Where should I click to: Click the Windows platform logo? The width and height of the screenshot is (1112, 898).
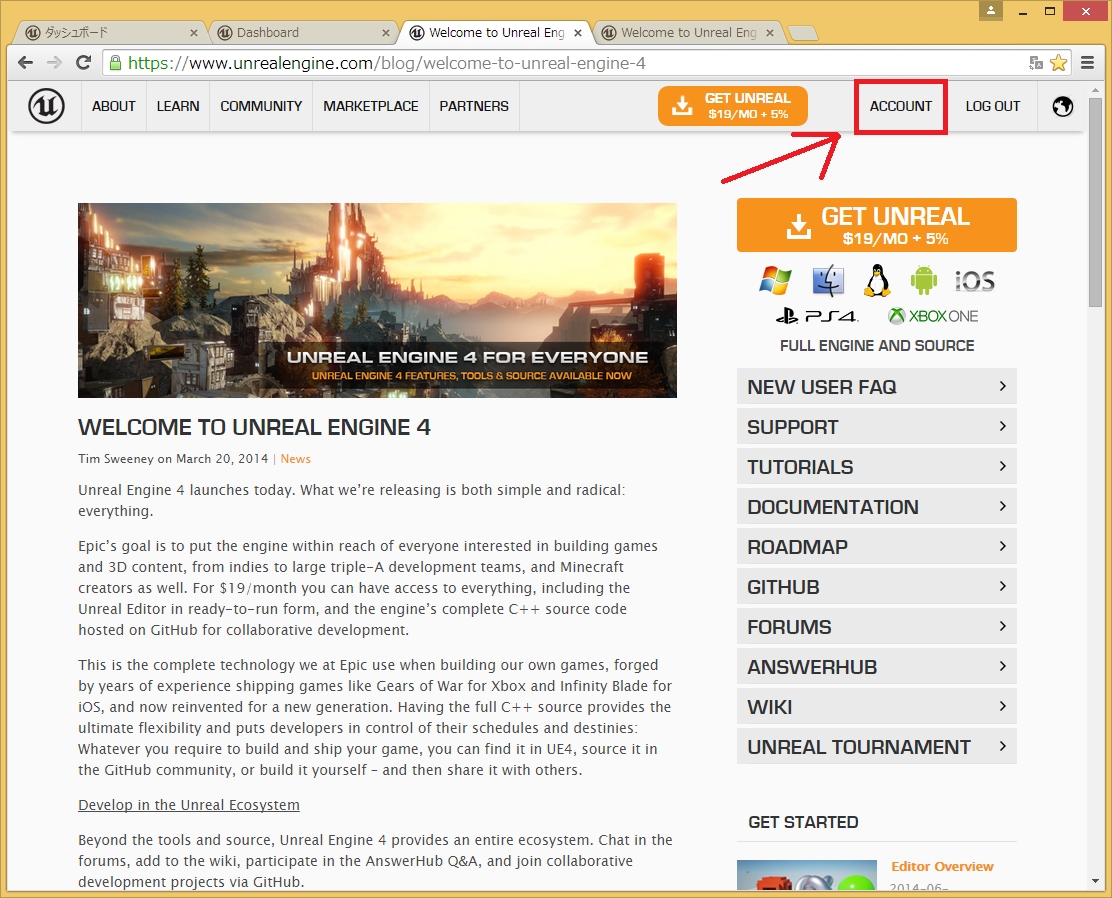click(775, 280)
